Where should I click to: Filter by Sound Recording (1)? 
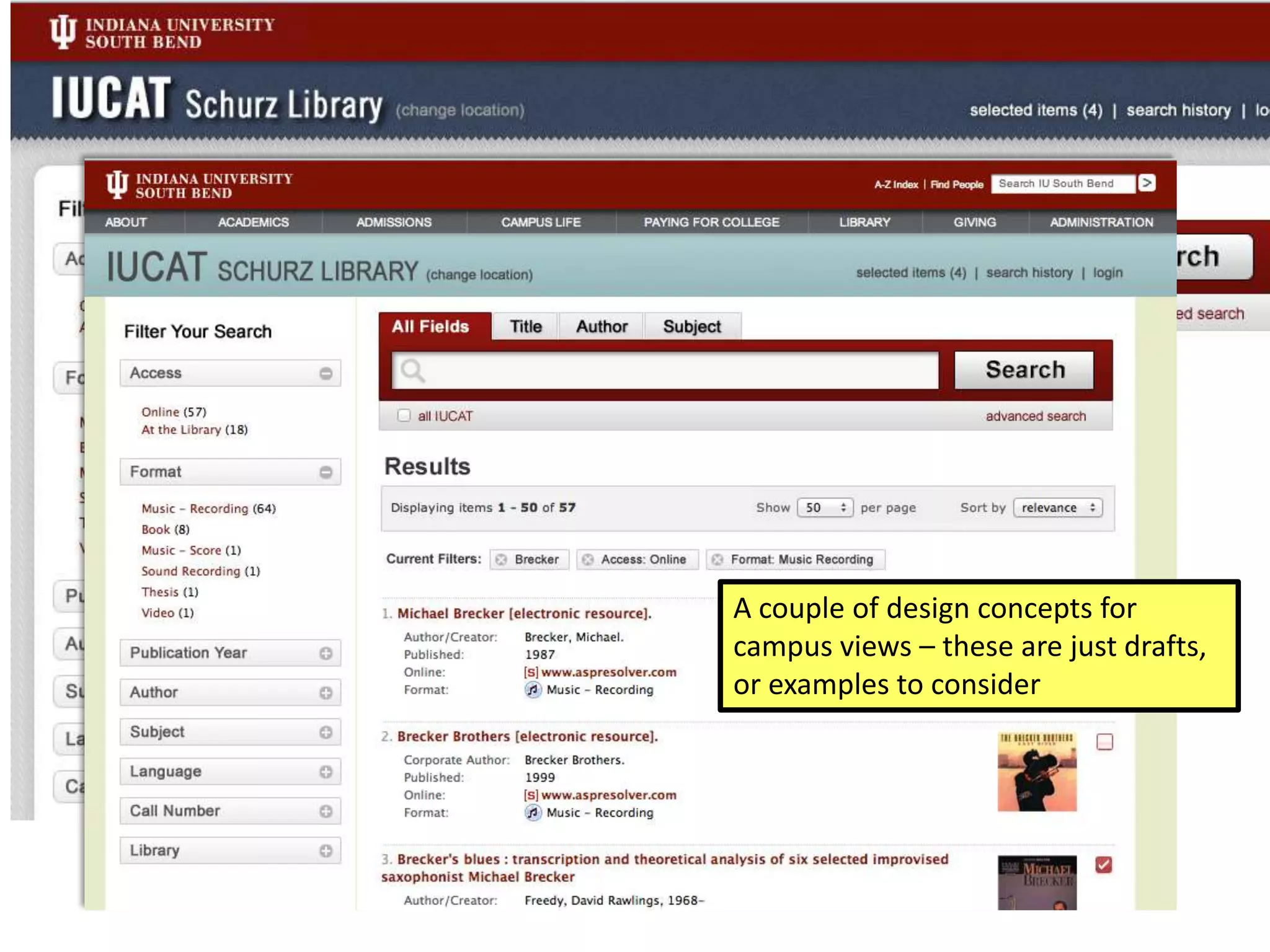click(x=200, y=571)
